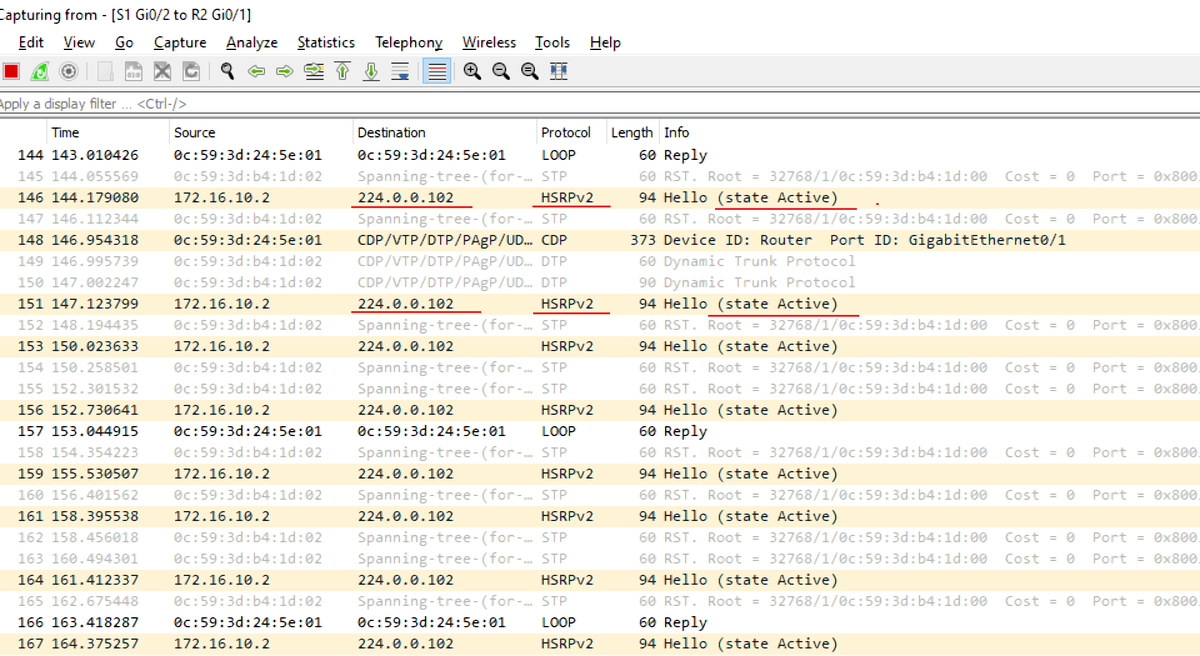Select packet 162 at time 158.456018
This screenshot has height=656, width=1200.
(600, 538)
